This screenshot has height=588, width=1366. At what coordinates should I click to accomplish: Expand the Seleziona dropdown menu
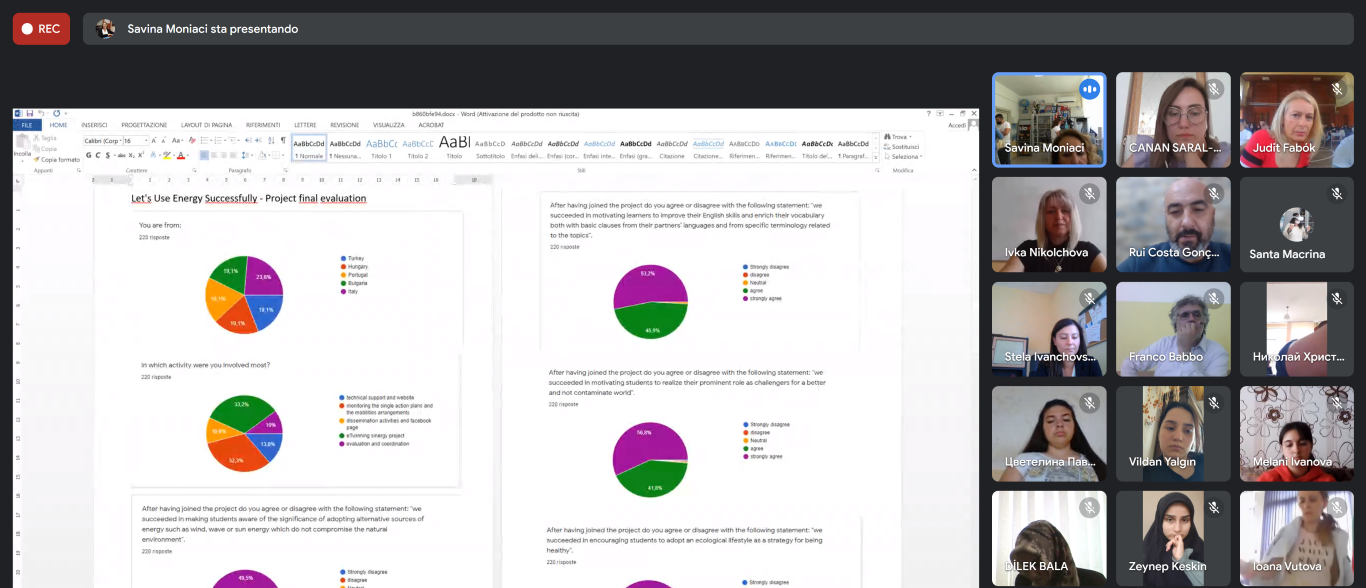click(905, 157)
